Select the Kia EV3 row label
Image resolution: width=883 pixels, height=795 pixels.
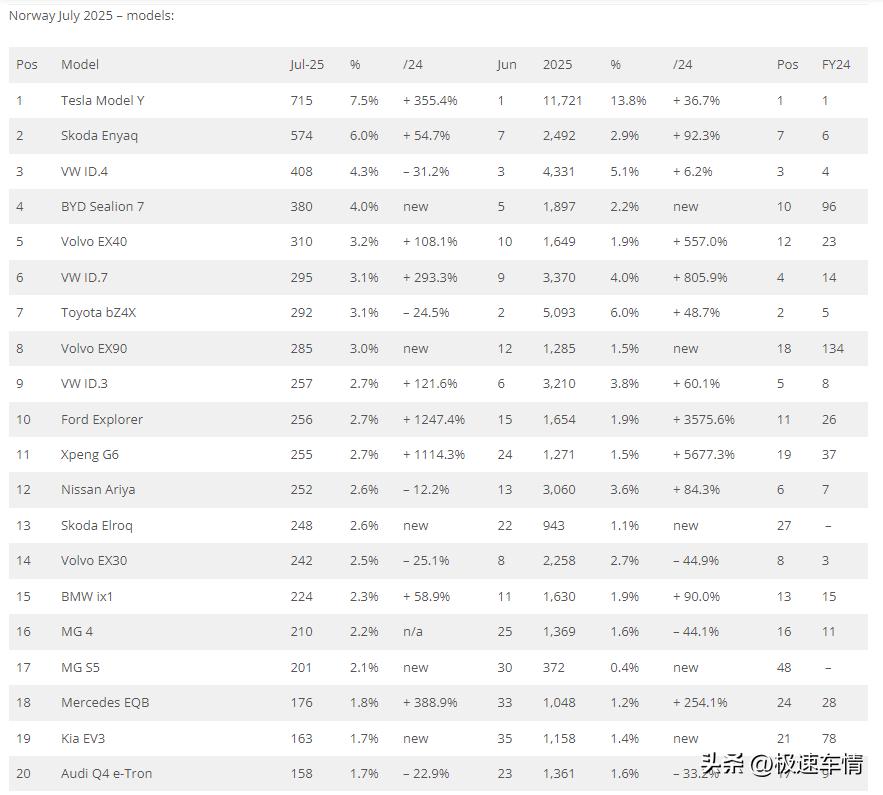83,738
